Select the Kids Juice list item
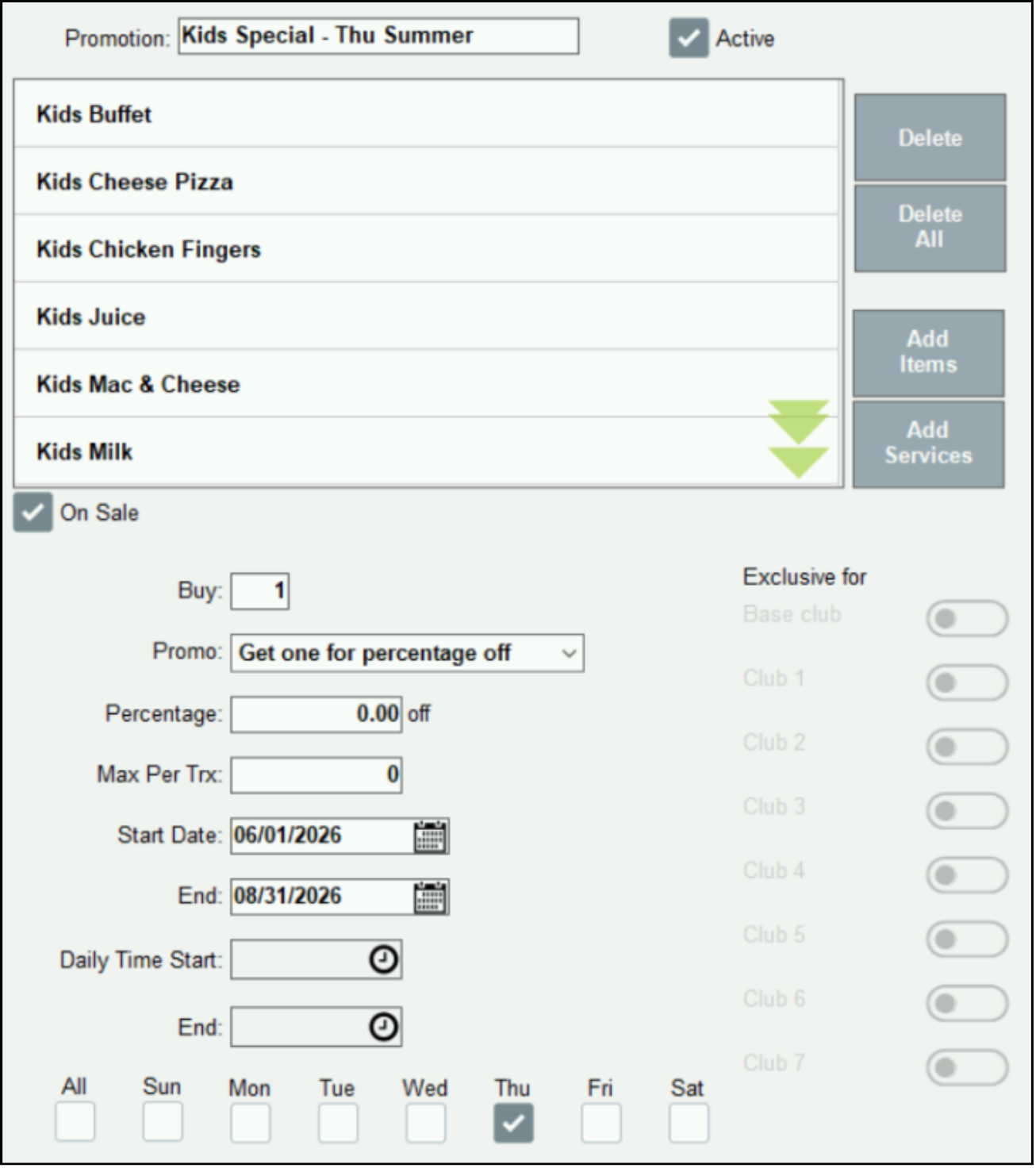The image size is (1036, 1168). coord(426,317)
